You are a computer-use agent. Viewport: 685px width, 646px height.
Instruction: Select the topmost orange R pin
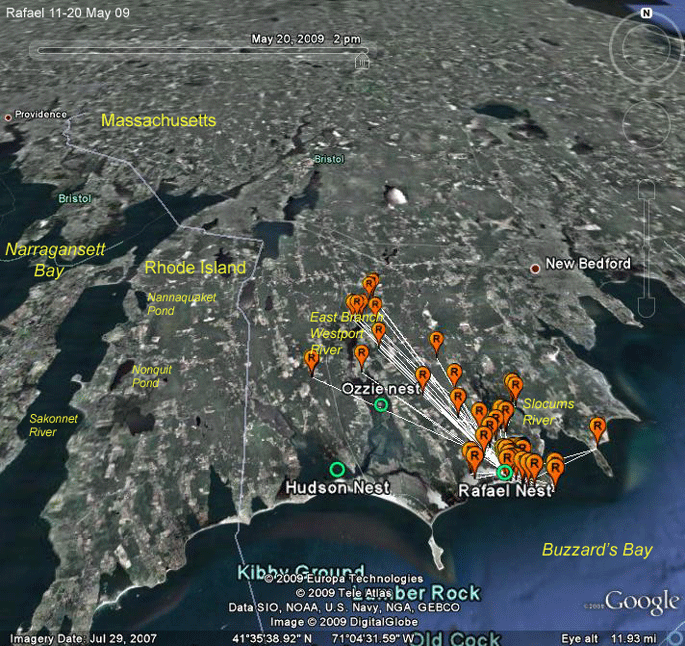pyautogui.click(x=370, y=284)
